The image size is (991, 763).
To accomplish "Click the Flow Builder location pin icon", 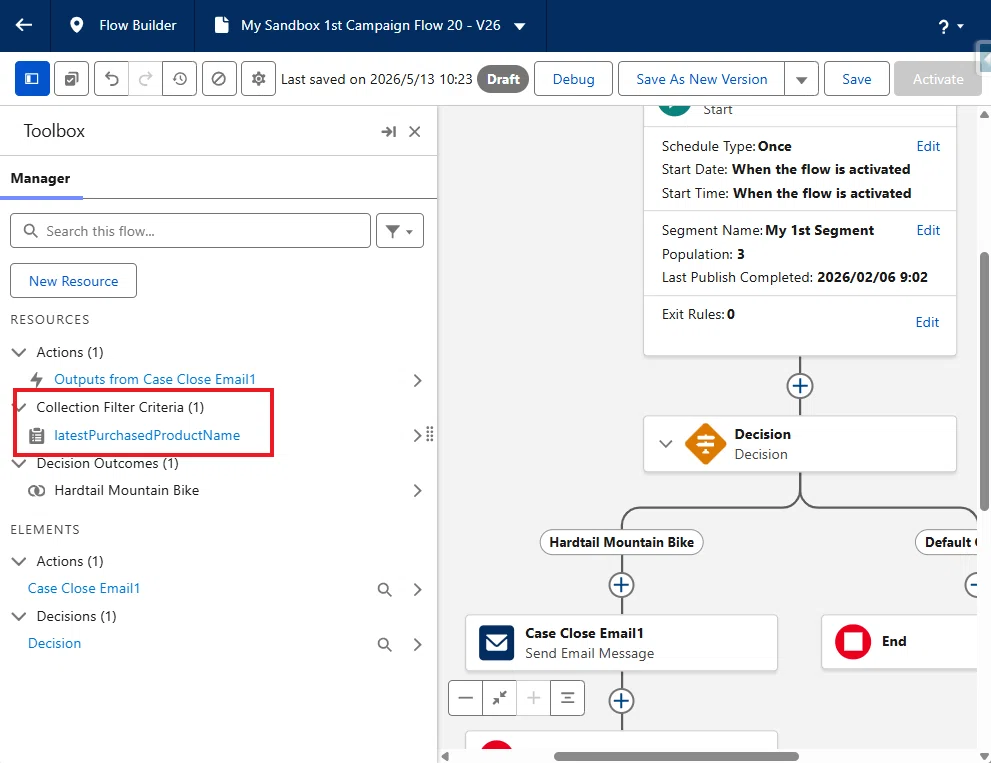I will (76, 25).
